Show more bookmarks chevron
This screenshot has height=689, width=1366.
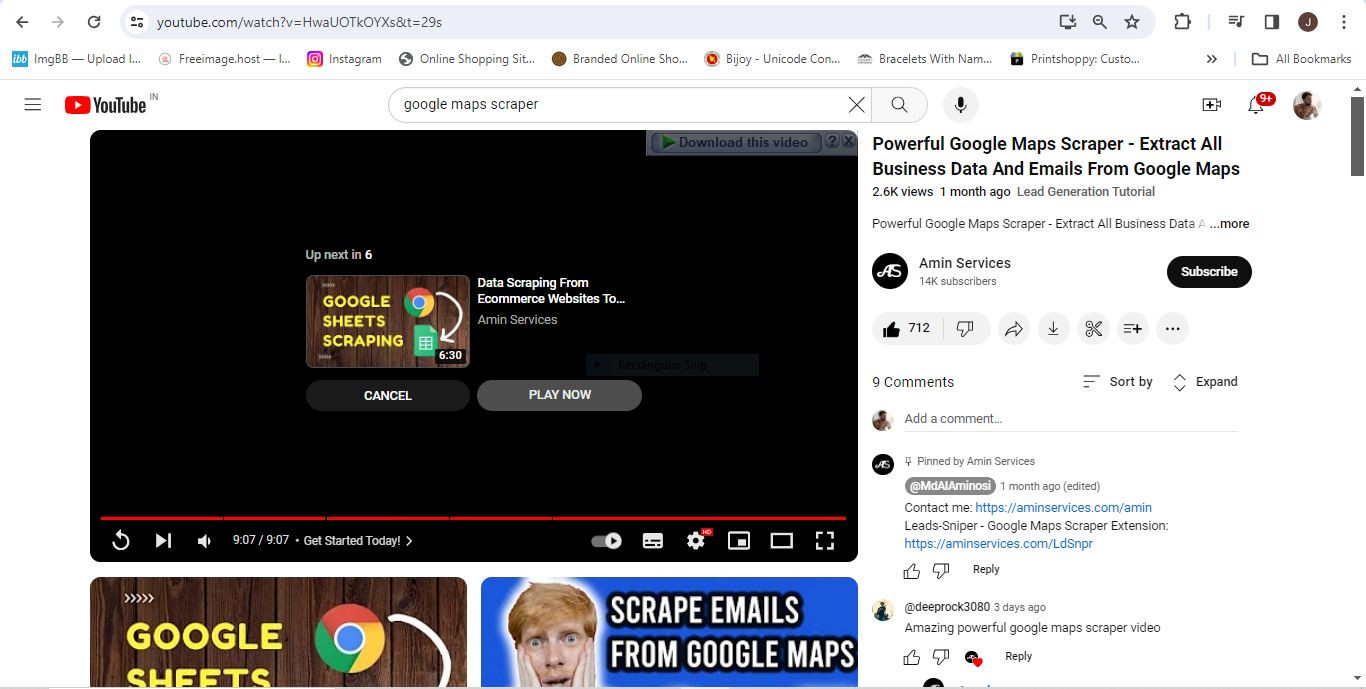[1211, 59]
